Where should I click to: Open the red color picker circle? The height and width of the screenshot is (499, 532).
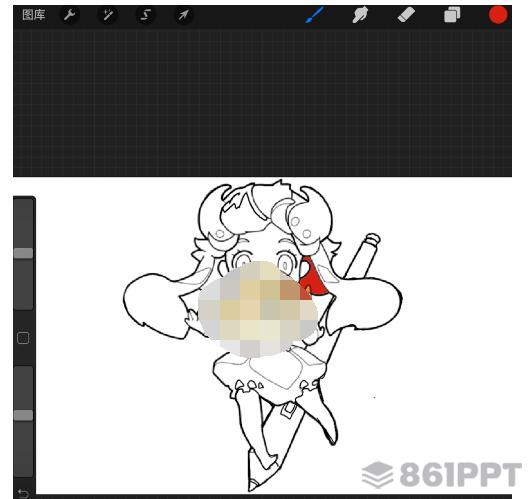(x=498, y=15)
